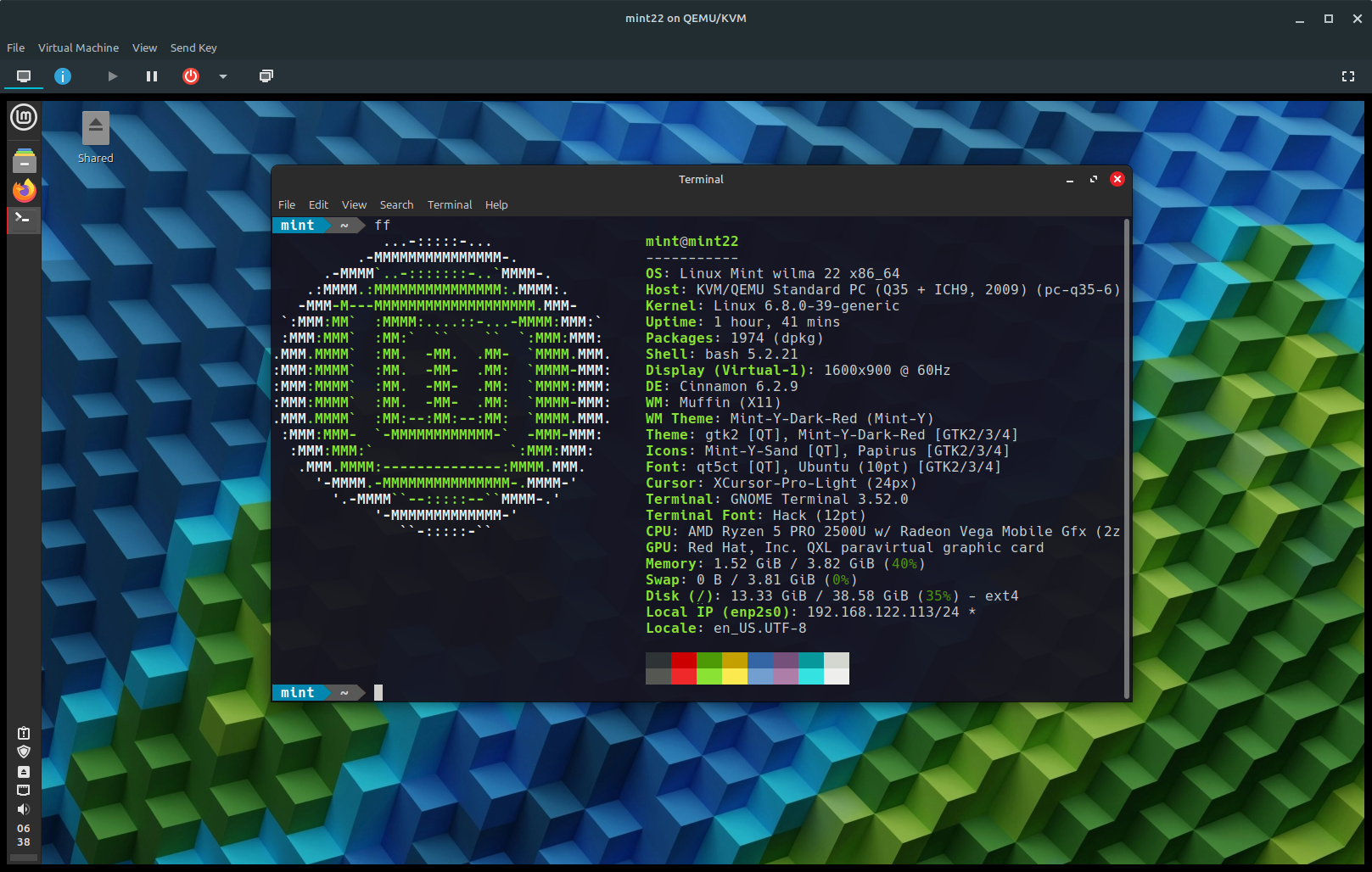
Task: Open the calendar from the 06 38 clock
Action: pos(24,835)
